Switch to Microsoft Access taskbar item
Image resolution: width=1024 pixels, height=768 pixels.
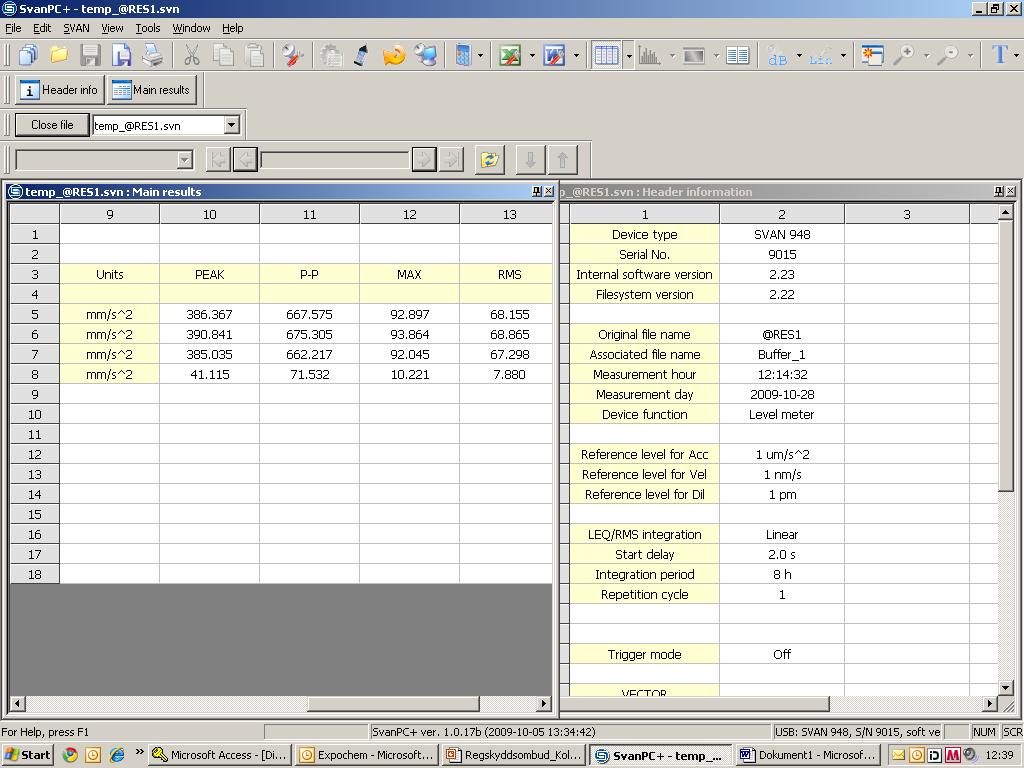[x=219, y=755]
